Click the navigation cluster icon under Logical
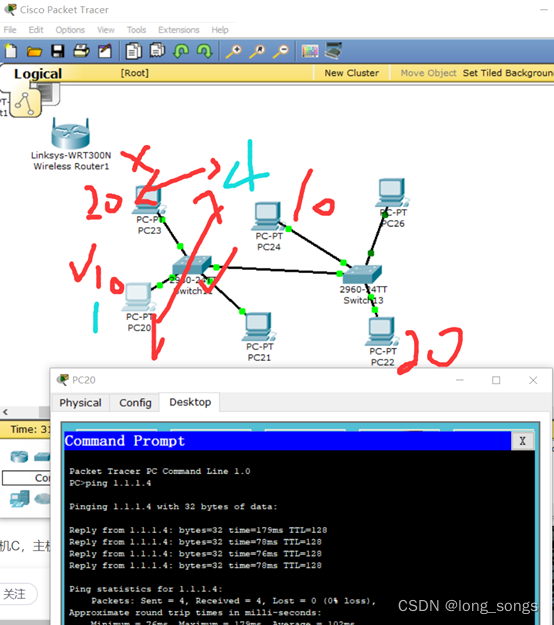Viewport: 554px width, 625px height. pos(26,104)
